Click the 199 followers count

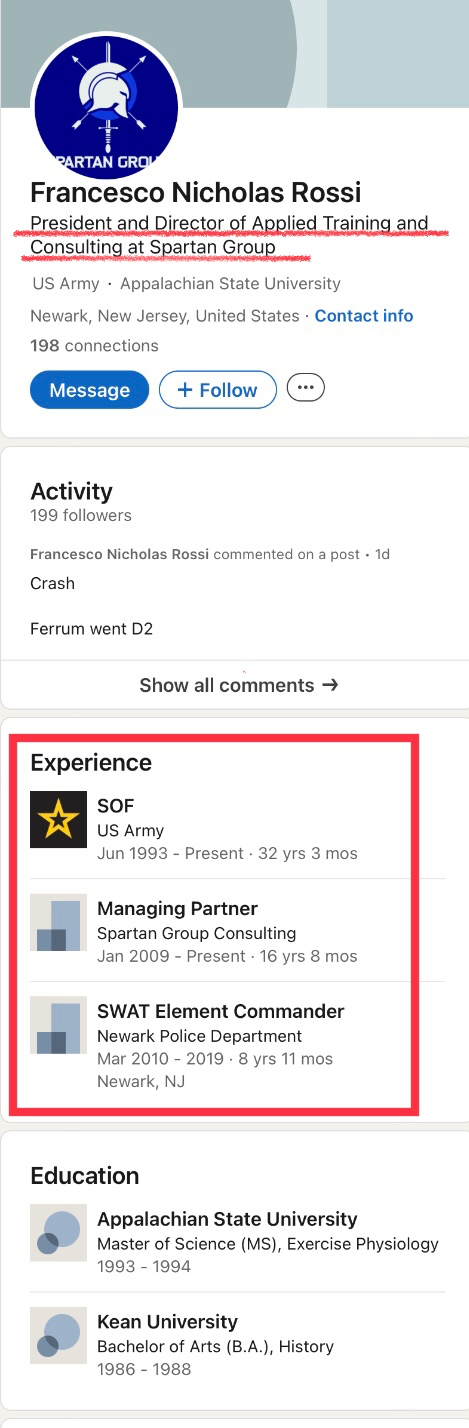pyautogui.click(x=81, y=515)
